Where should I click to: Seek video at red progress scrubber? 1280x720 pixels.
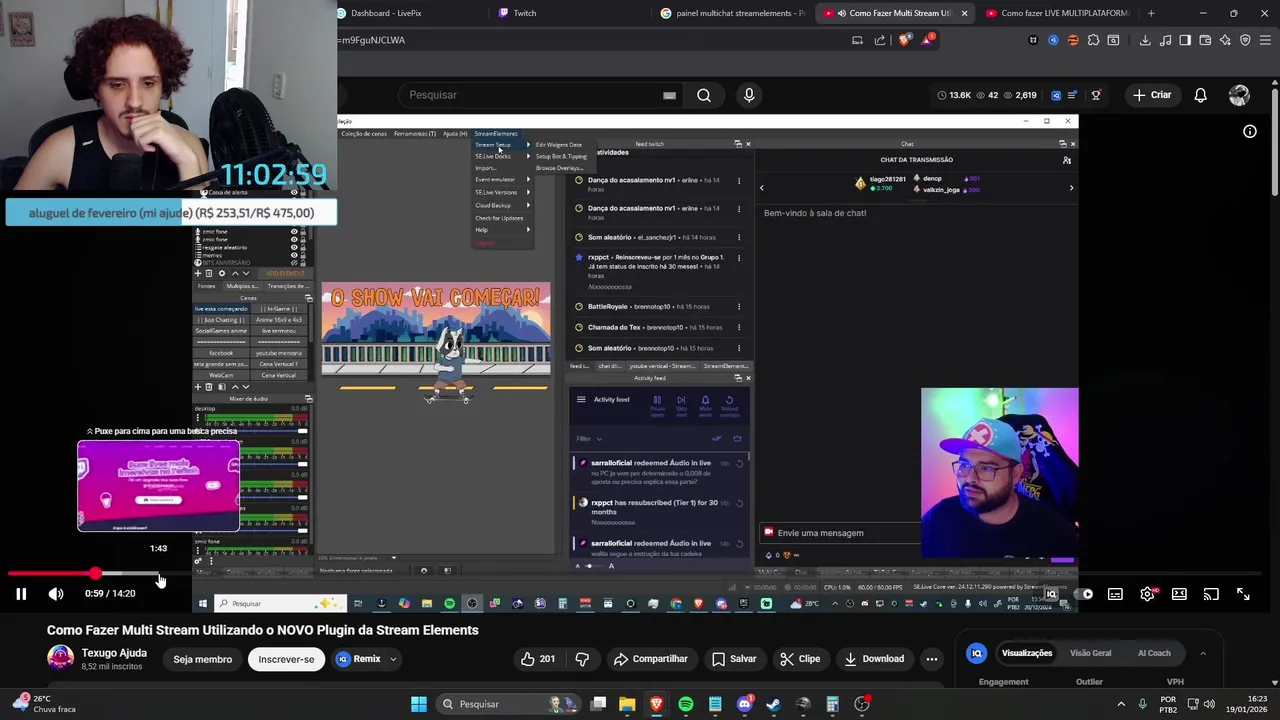pyautogui.click(x=95, y=574)
